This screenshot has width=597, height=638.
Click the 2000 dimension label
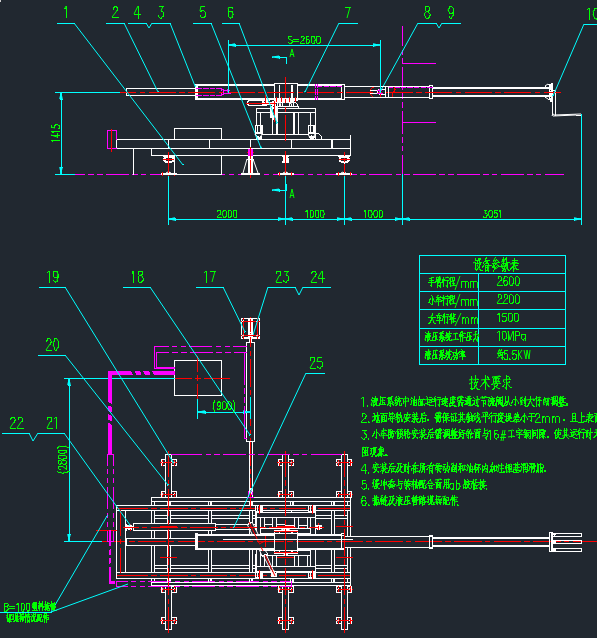tap(227, 214)
